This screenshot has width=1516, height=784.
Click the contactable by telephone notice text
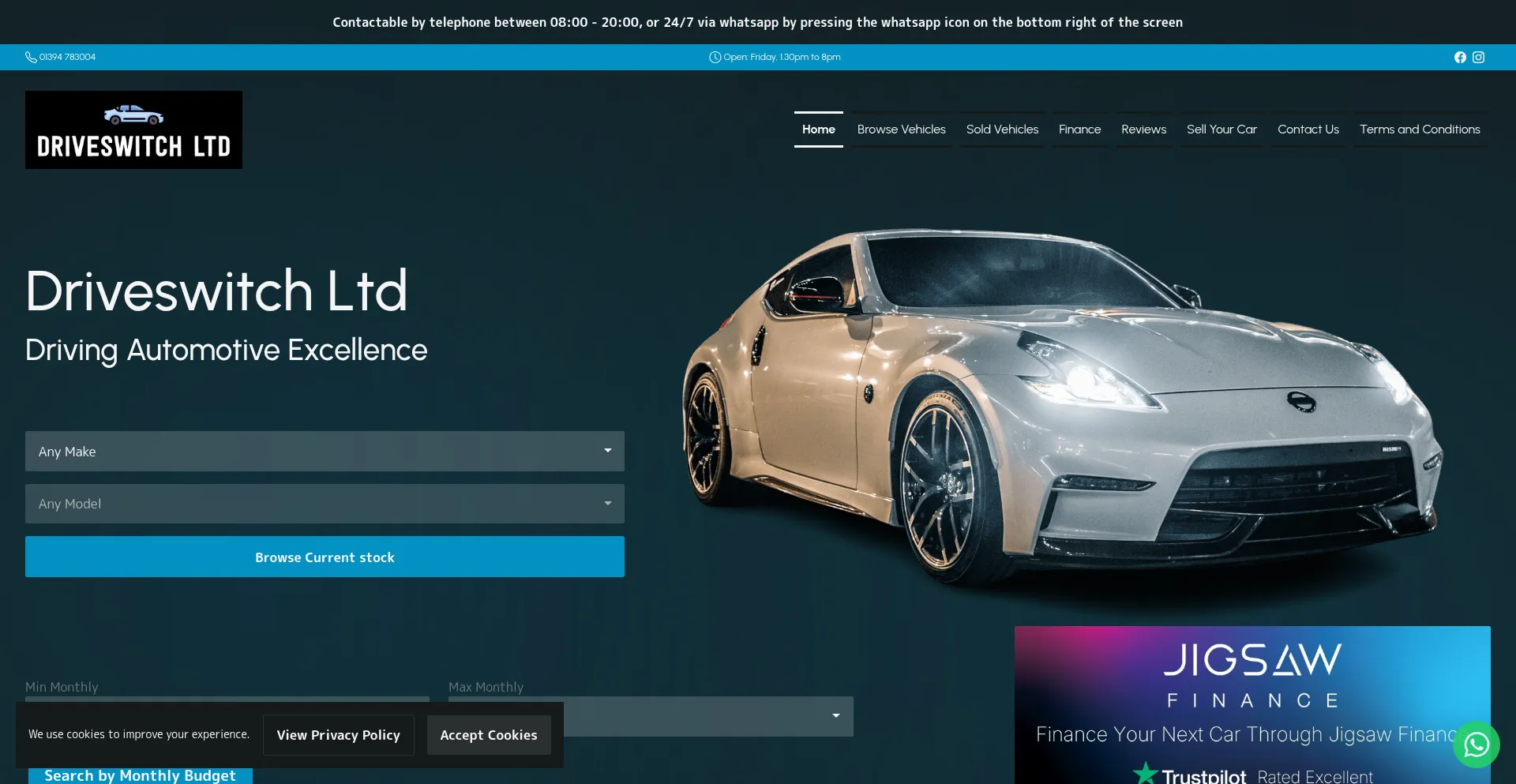757,22
